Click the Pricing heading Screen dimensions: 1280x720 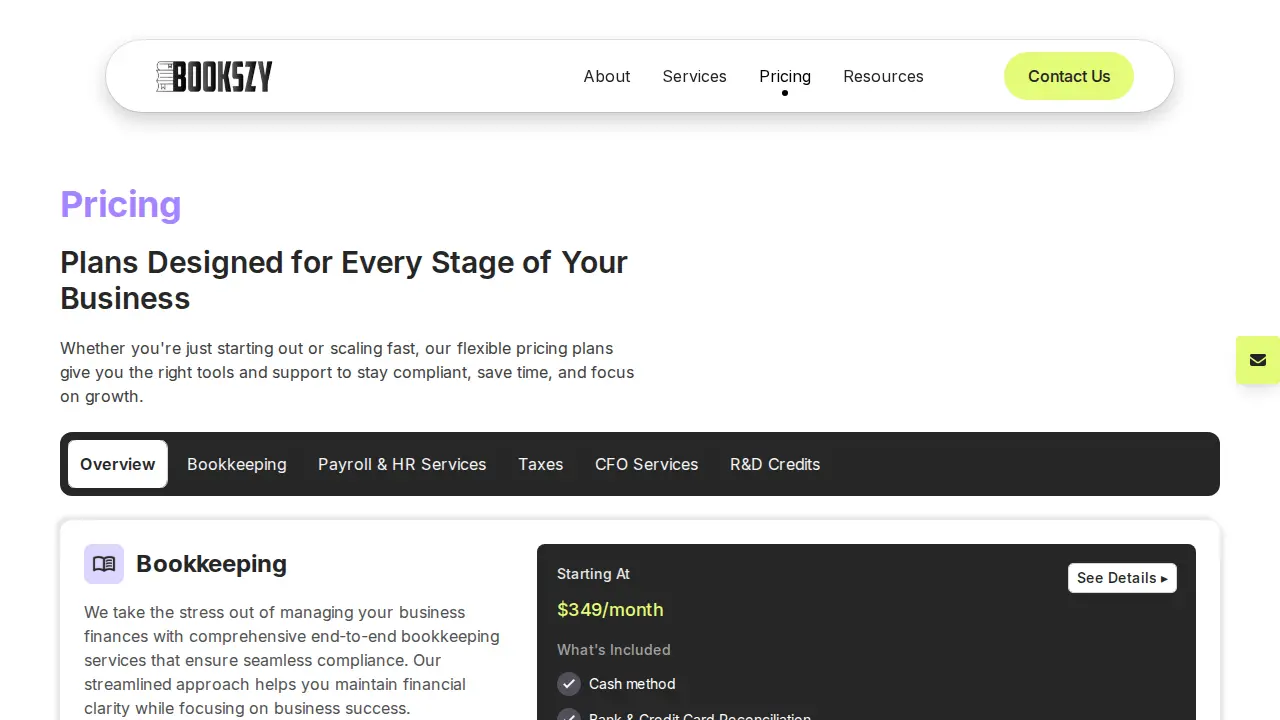coord(121,204)
